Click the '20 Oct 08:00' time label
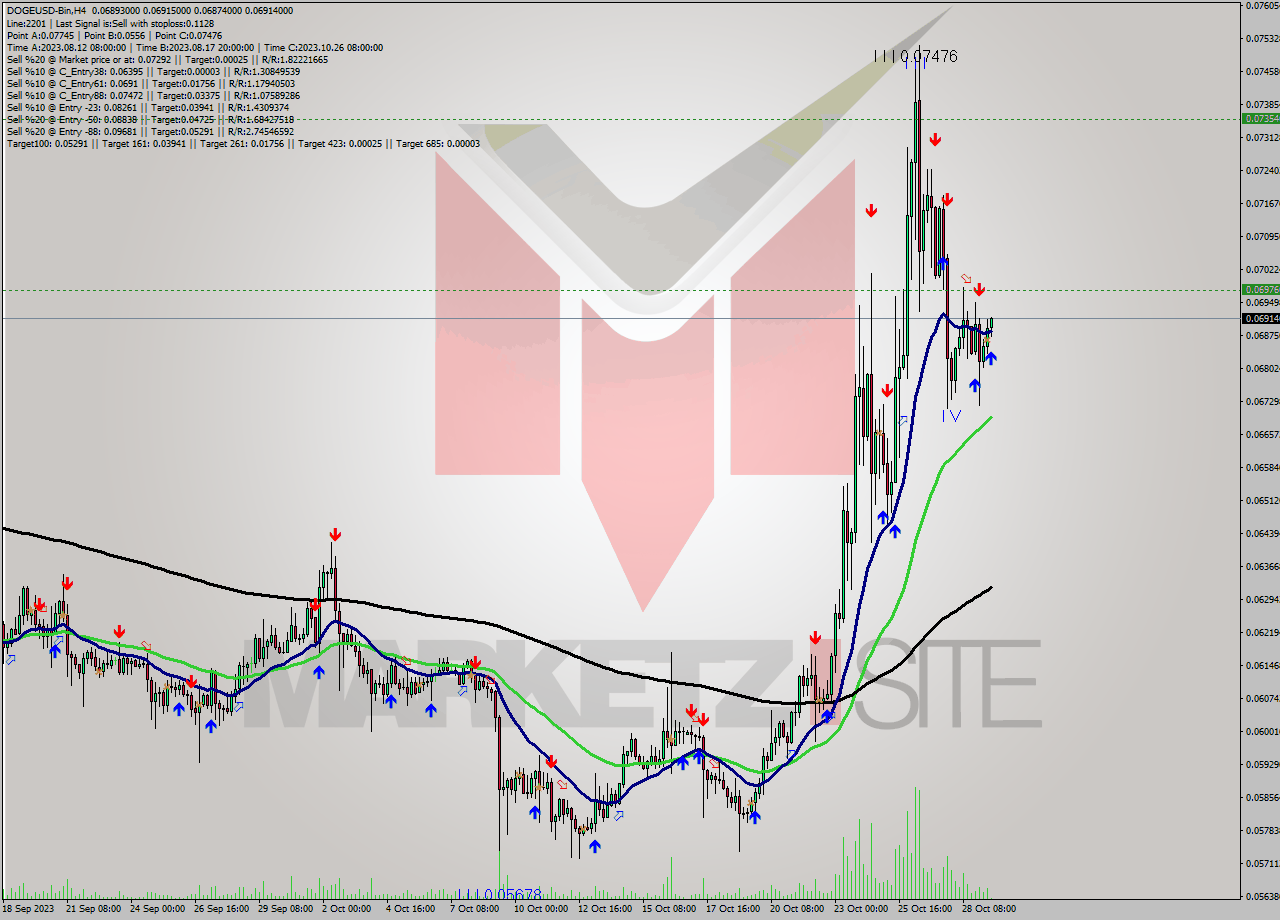This screenshot has height=920, width=1280. (797, 909)
